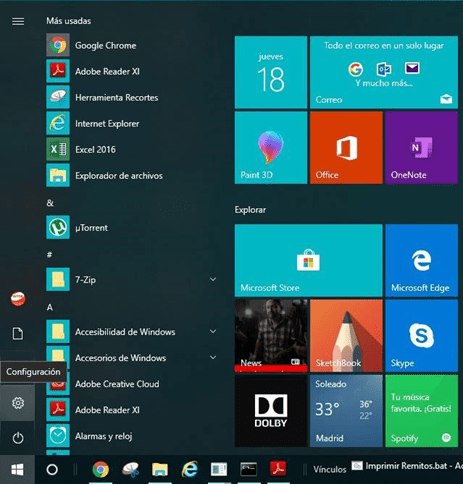Viewport: 463px width, 484px height.
Task: Open Snipping Tool from the taskbar
Action: 130,469
